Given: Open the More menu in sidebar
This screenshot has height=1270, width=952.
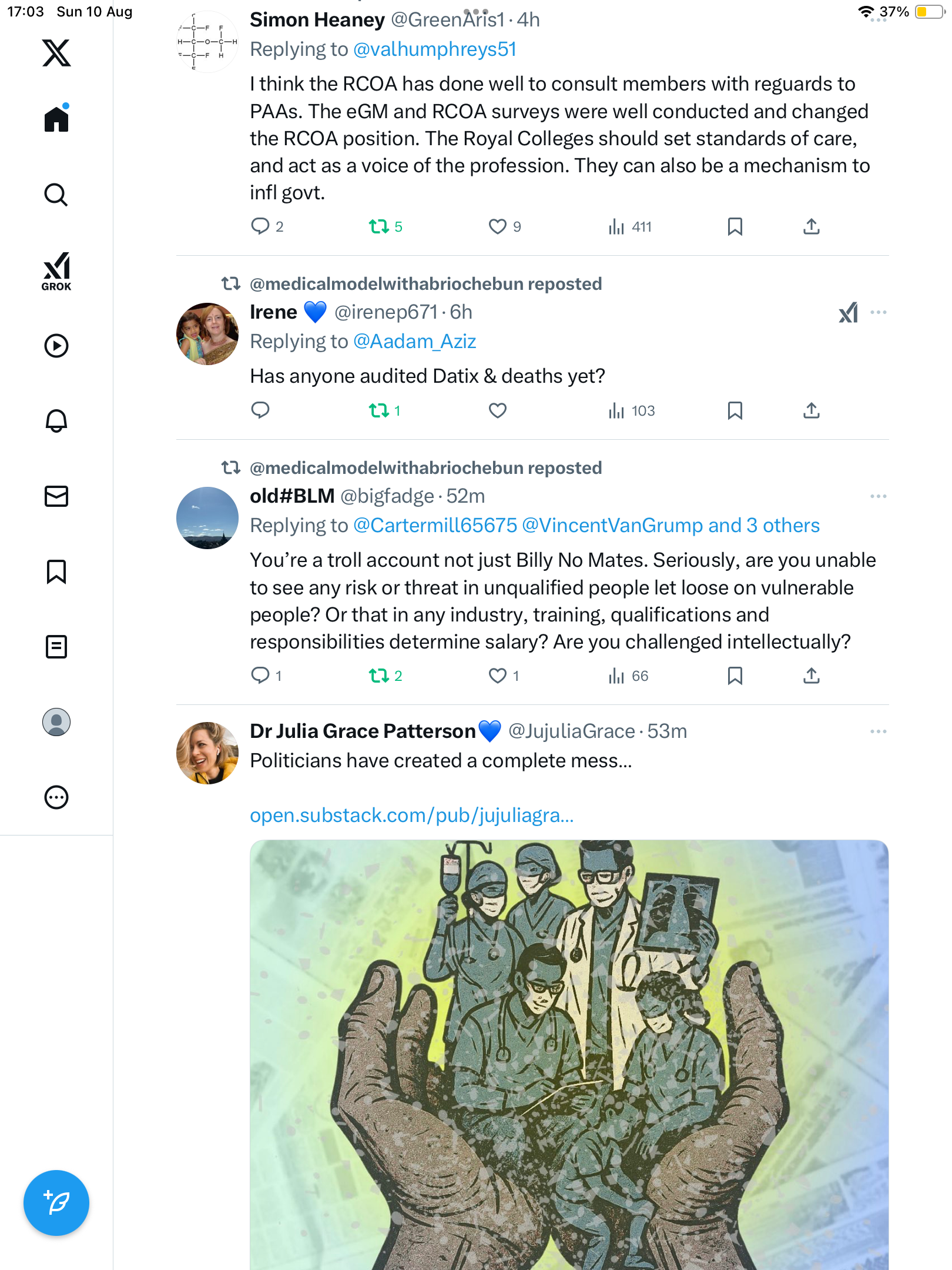Looking at the screenshot, I should (x=56, y=797).
